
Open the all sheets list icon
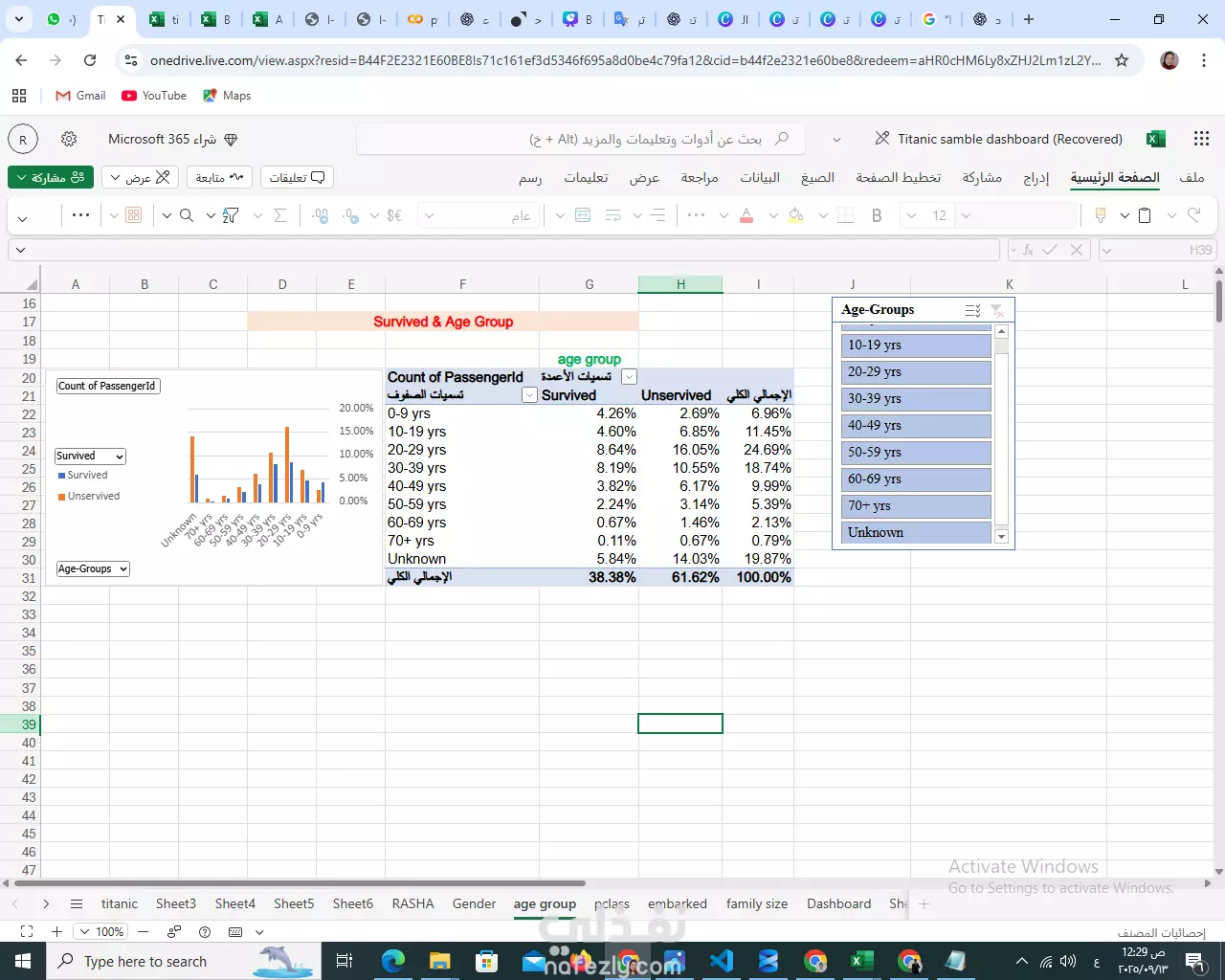77,903
